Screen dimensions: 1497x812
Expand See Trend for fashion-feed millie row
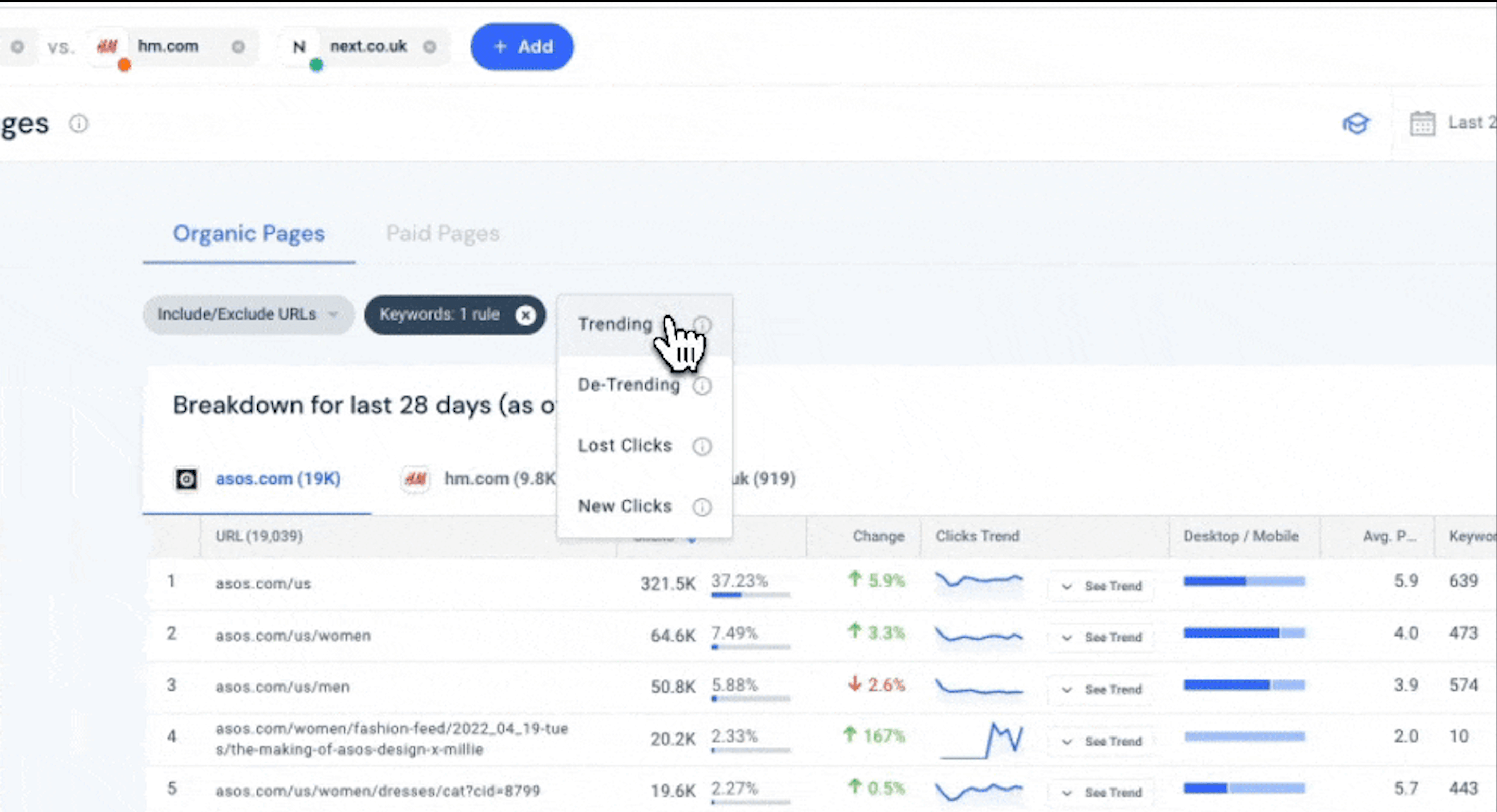coord(1102,741)
